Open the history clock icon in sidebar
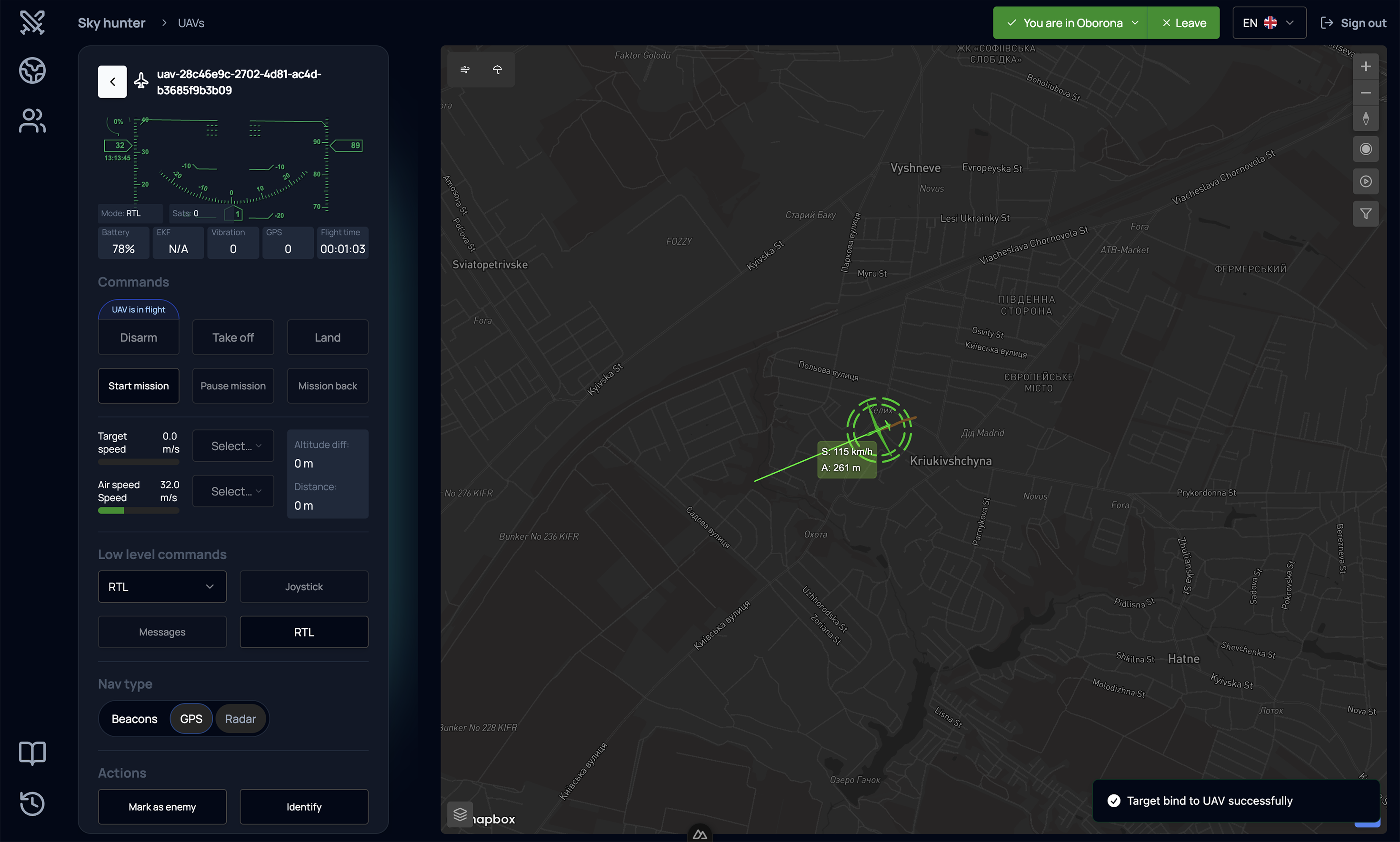The height and width of the screenshot is (842, 1400). (32, 803)
